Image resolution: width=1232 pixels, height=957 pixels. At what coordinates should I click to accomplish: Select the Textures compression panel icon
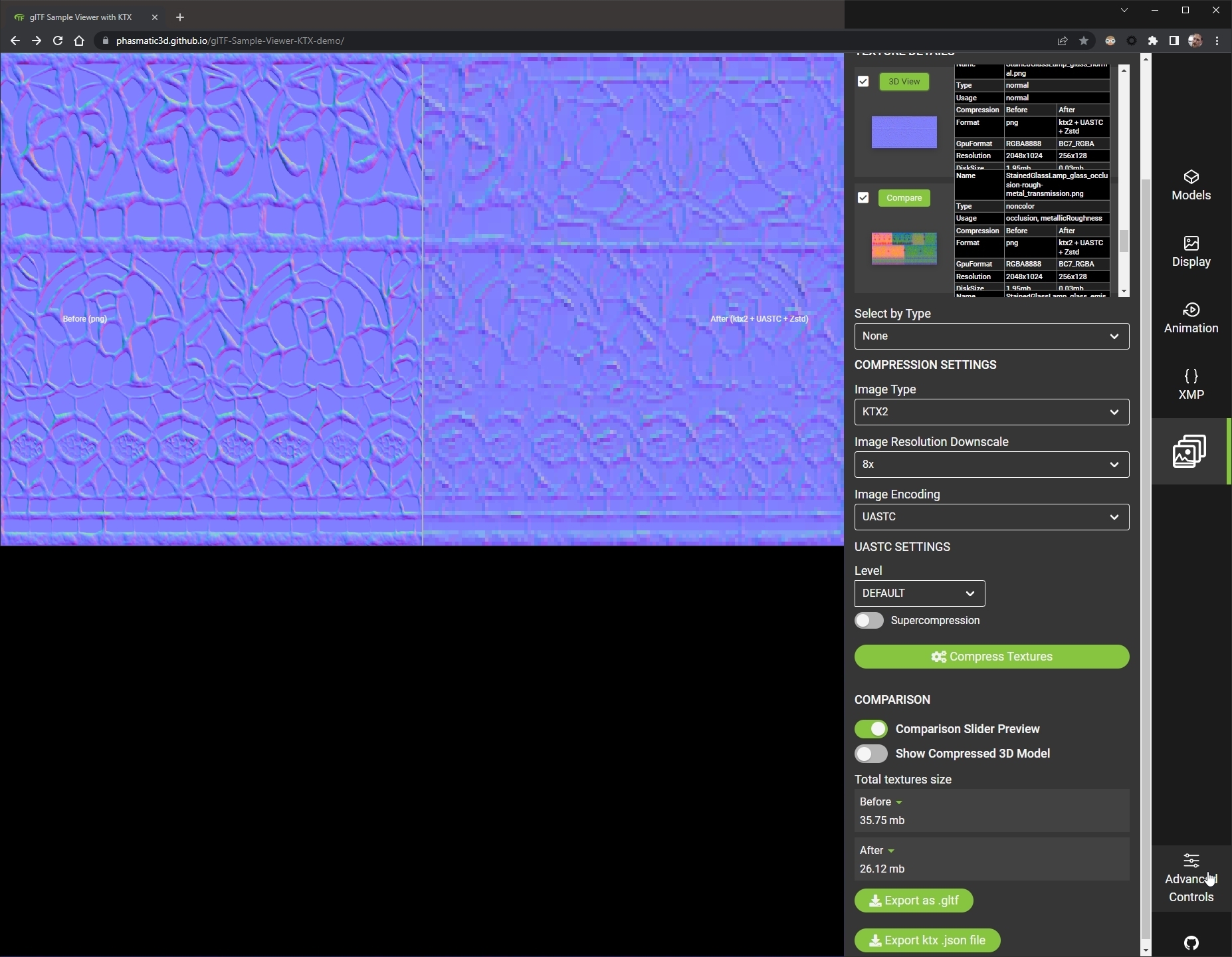[1189, 451]
